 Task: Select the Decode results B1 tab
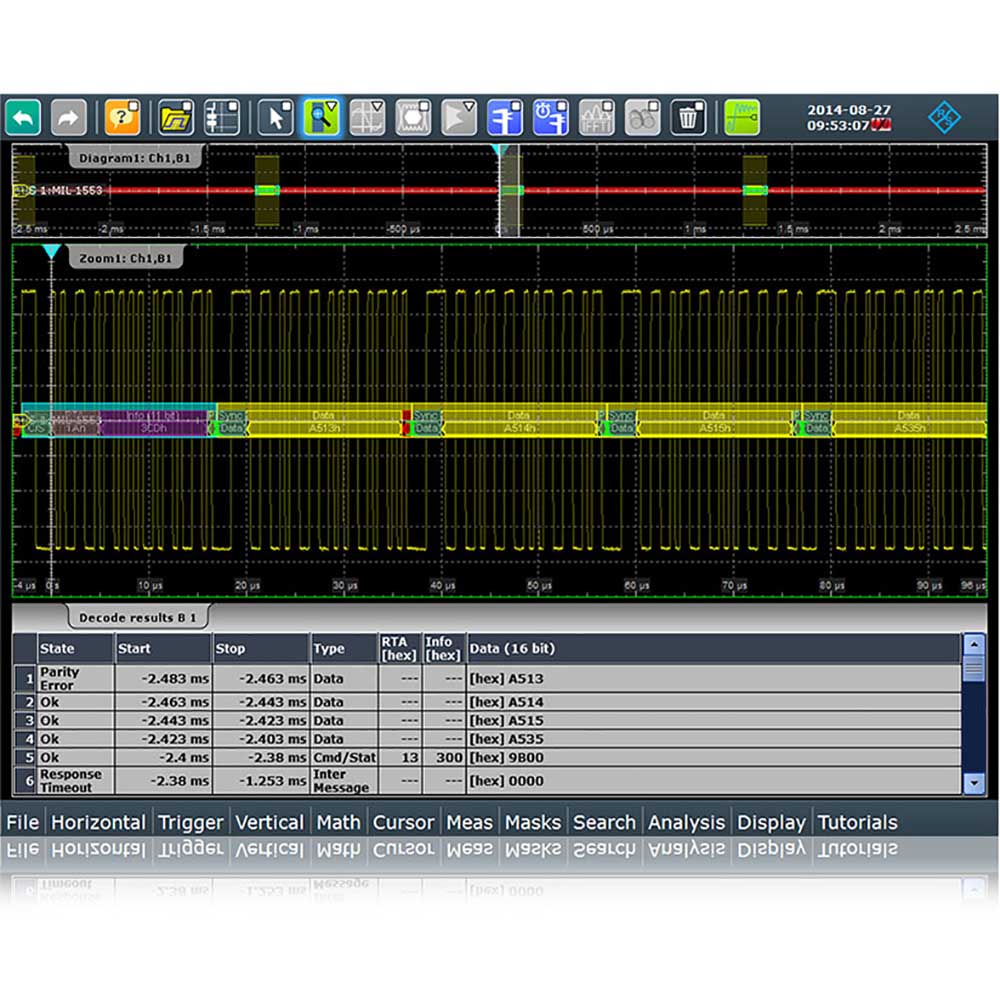(138, 618)
